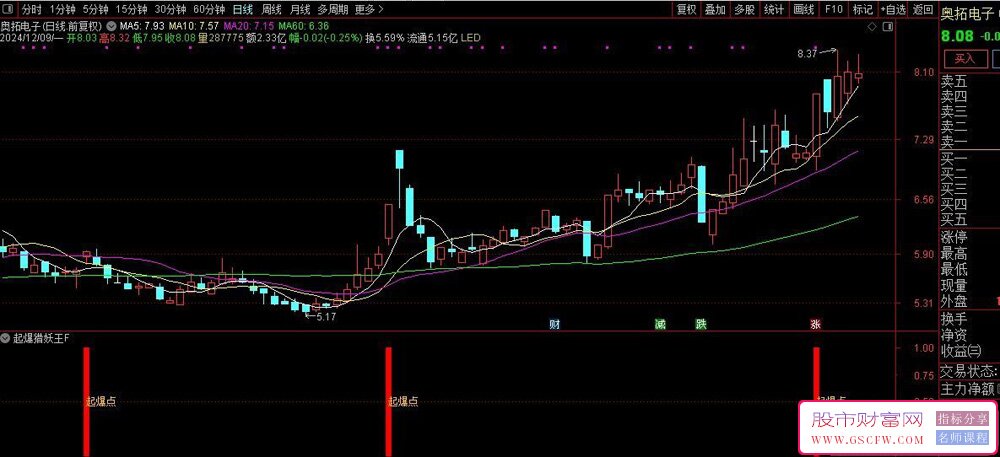This screenshot has width=1000, height=457.
Task: Switch to 30分钟 period tab
Action: 170,9
